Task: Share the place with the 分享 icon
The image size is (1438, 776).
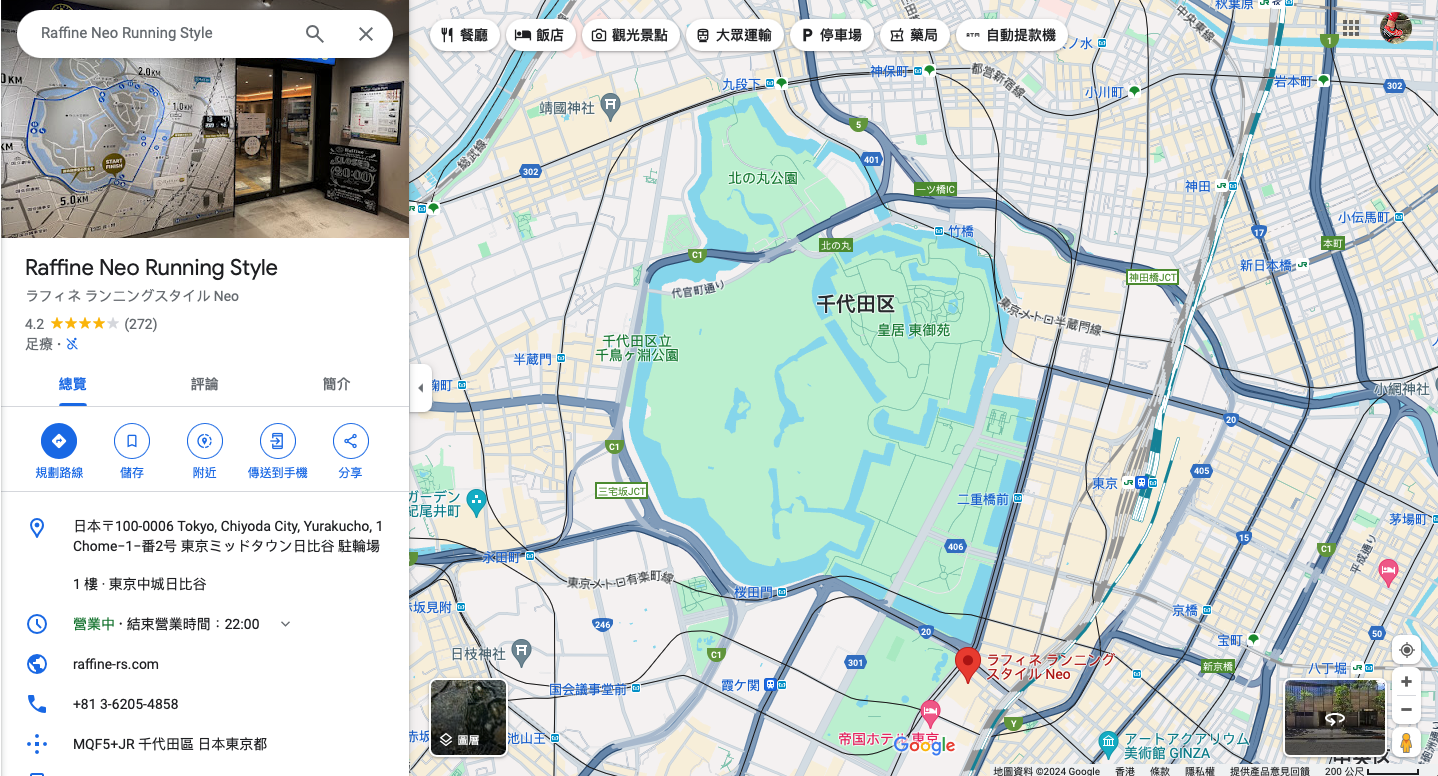Action: tap(350, 441)
